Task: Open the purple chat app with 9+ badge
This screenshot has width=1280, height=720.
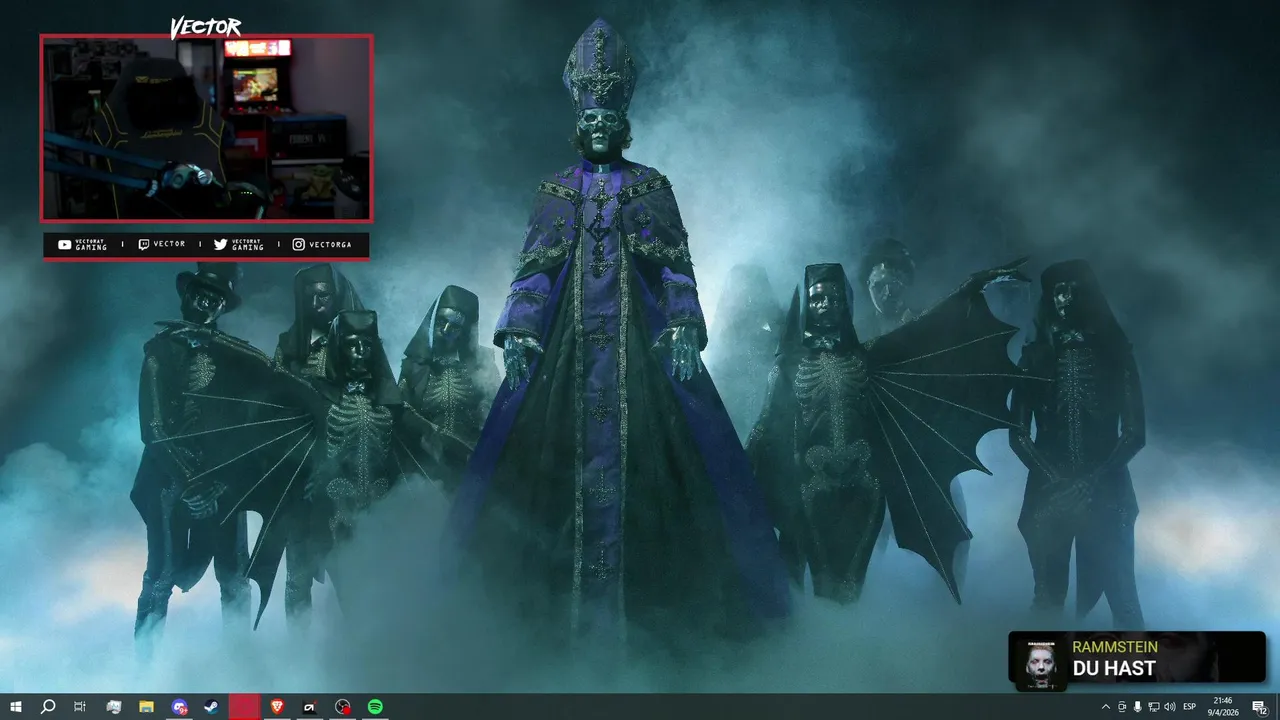Action: tap(179, 707)
